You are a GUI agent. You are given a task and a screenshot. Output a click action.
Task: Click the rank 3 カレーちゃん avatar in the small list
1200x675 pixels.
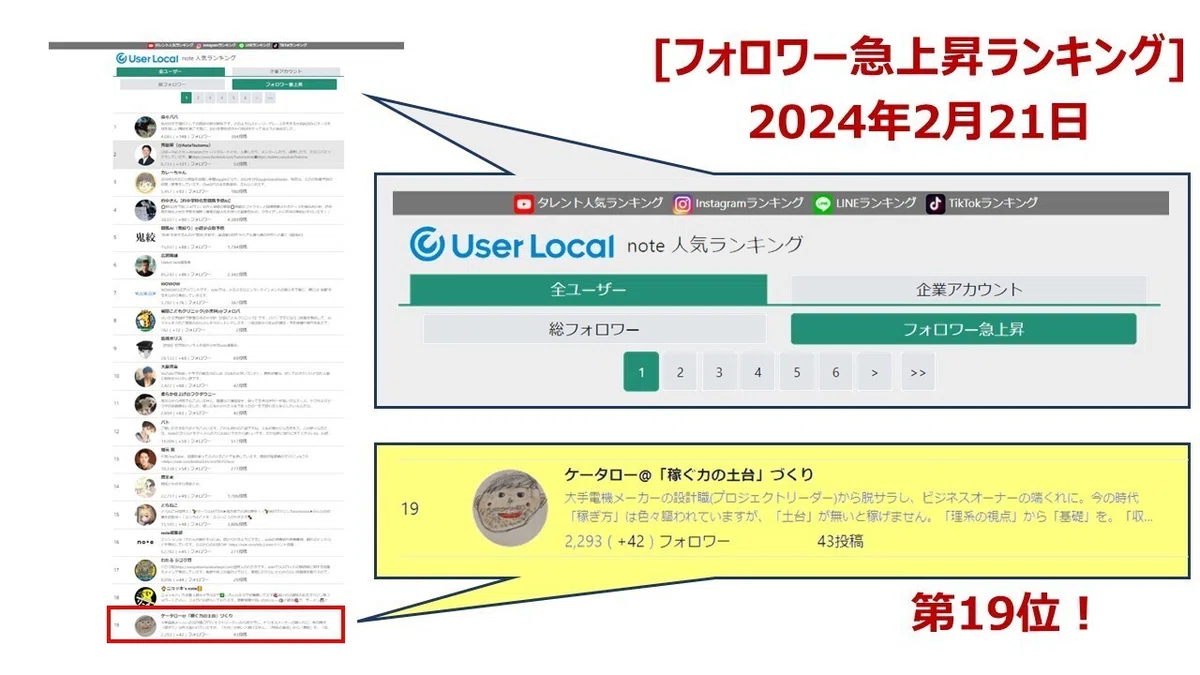[146, 183]
